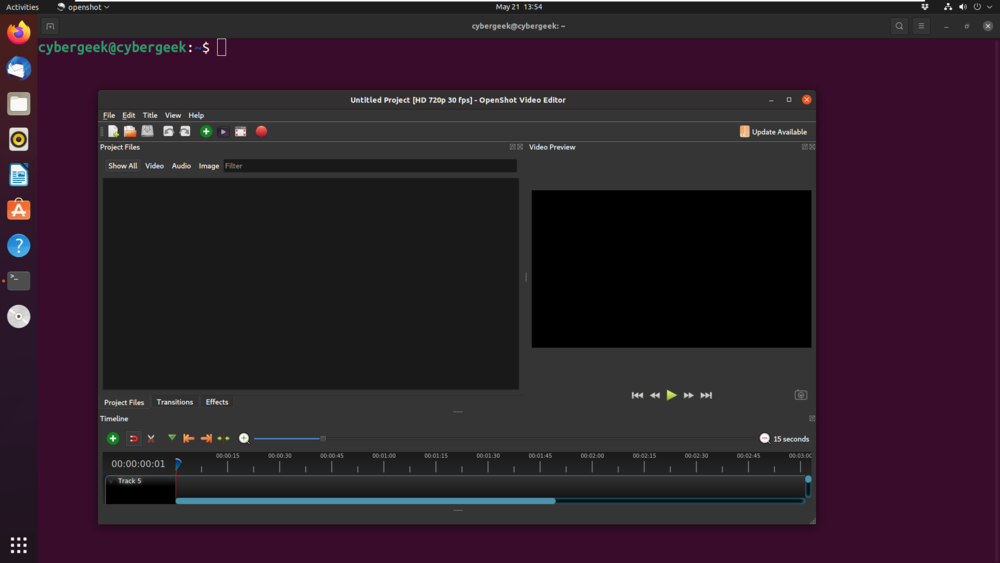Play the video preview
Screen dimensions: 1000x563
pyautogui.click(x=672, y=395)
